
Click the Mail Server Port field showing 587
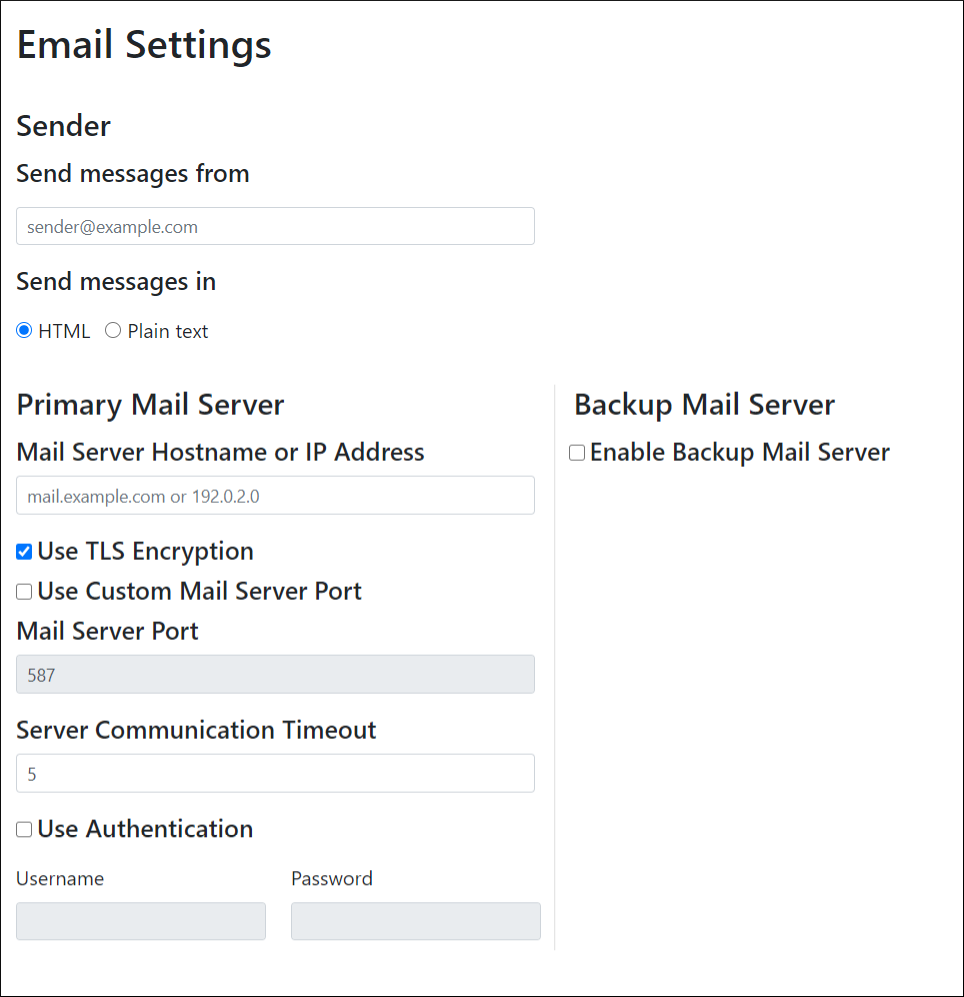tap(275, 674)
